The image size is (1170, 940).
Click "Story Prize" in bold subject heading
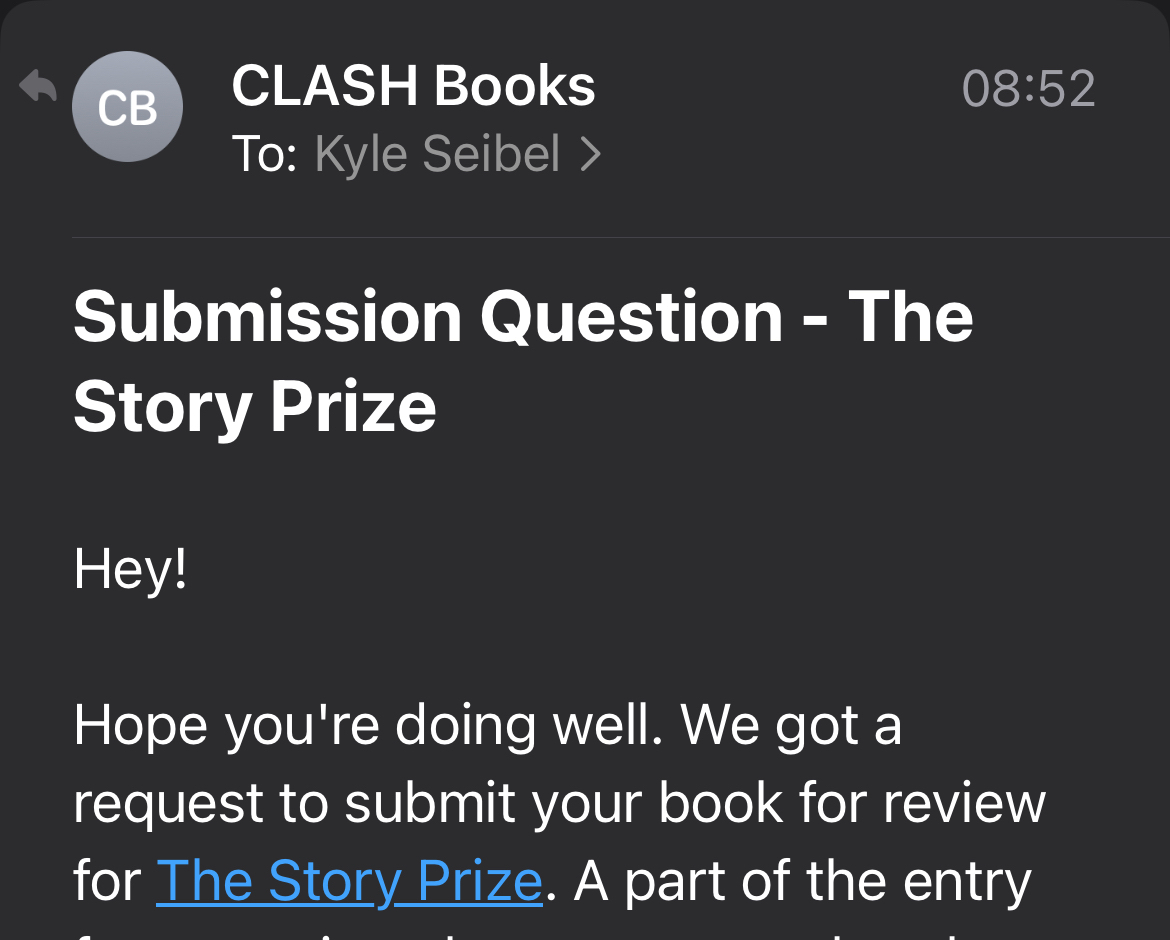pos(255,407)
